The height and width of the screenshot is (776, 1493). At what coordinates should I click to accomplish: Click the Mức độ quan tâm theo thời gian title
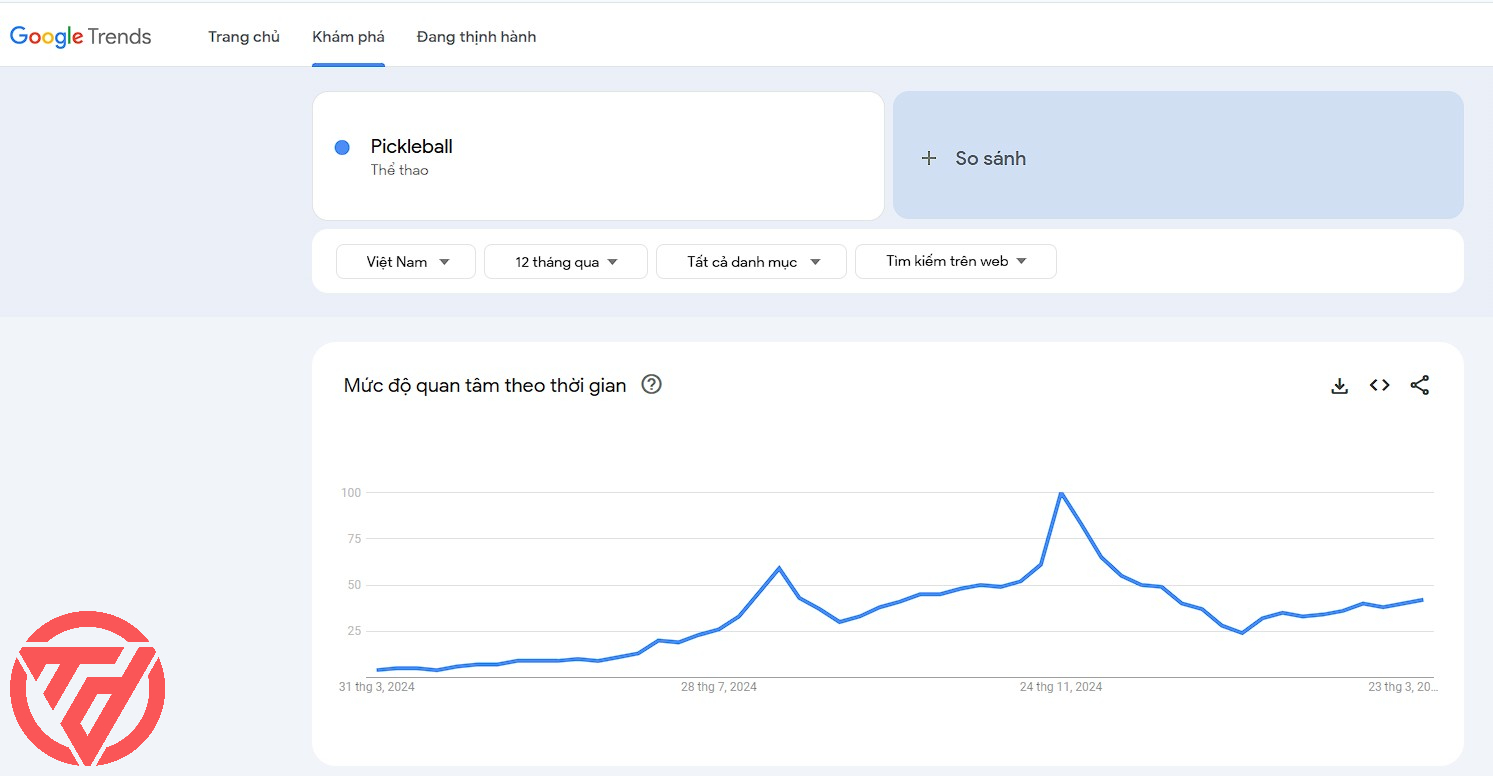coord(485,385)
